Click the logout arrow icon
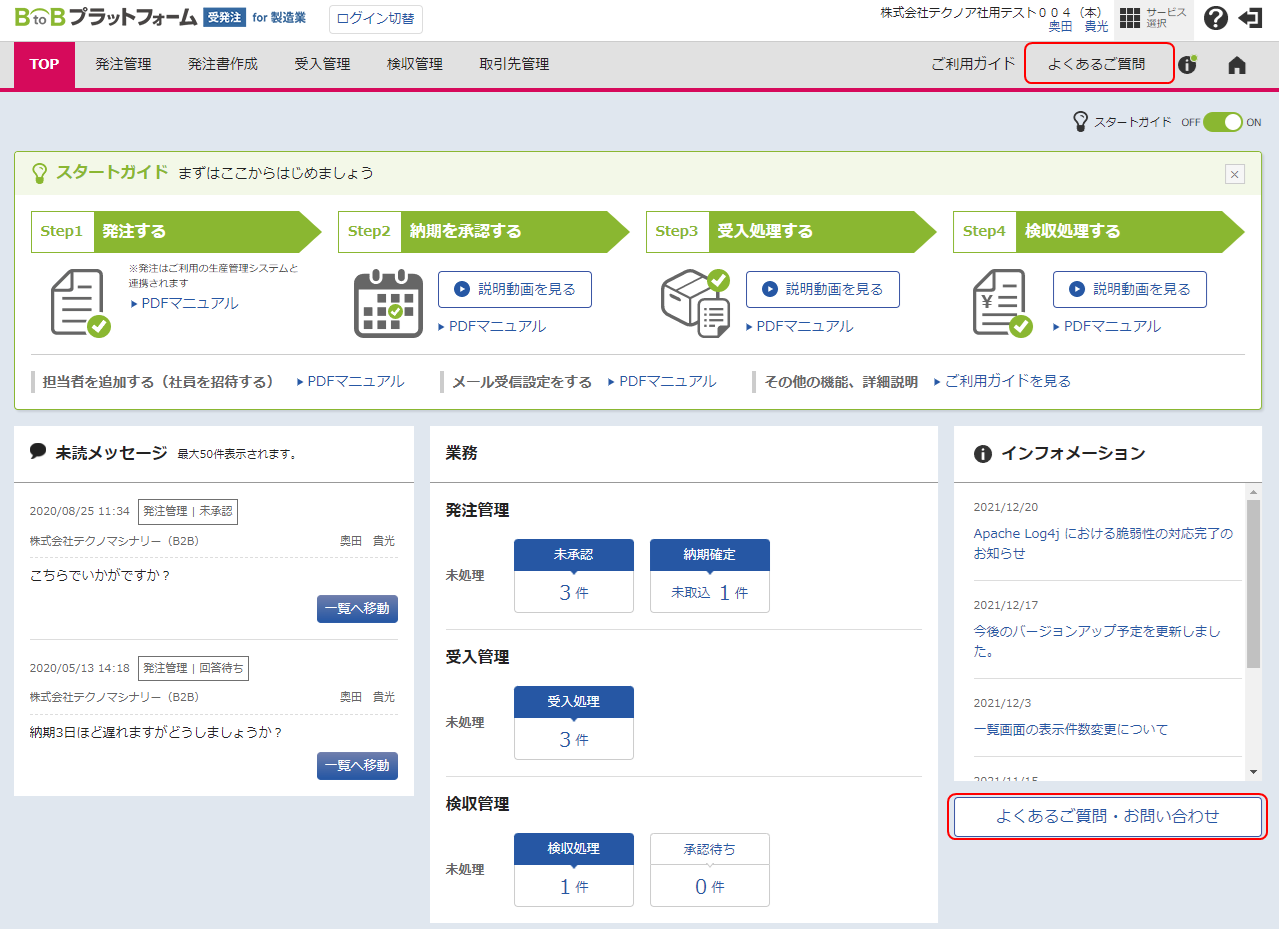This screenshot has width=1279, height=929. (x=1250, y=18)
